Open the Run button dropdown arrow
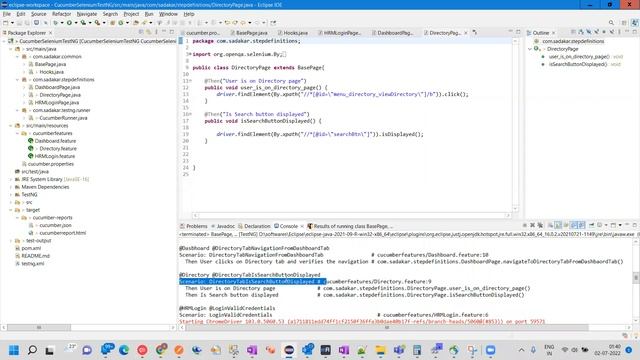Screen dimensions: 640x360 tap(76, 23)
